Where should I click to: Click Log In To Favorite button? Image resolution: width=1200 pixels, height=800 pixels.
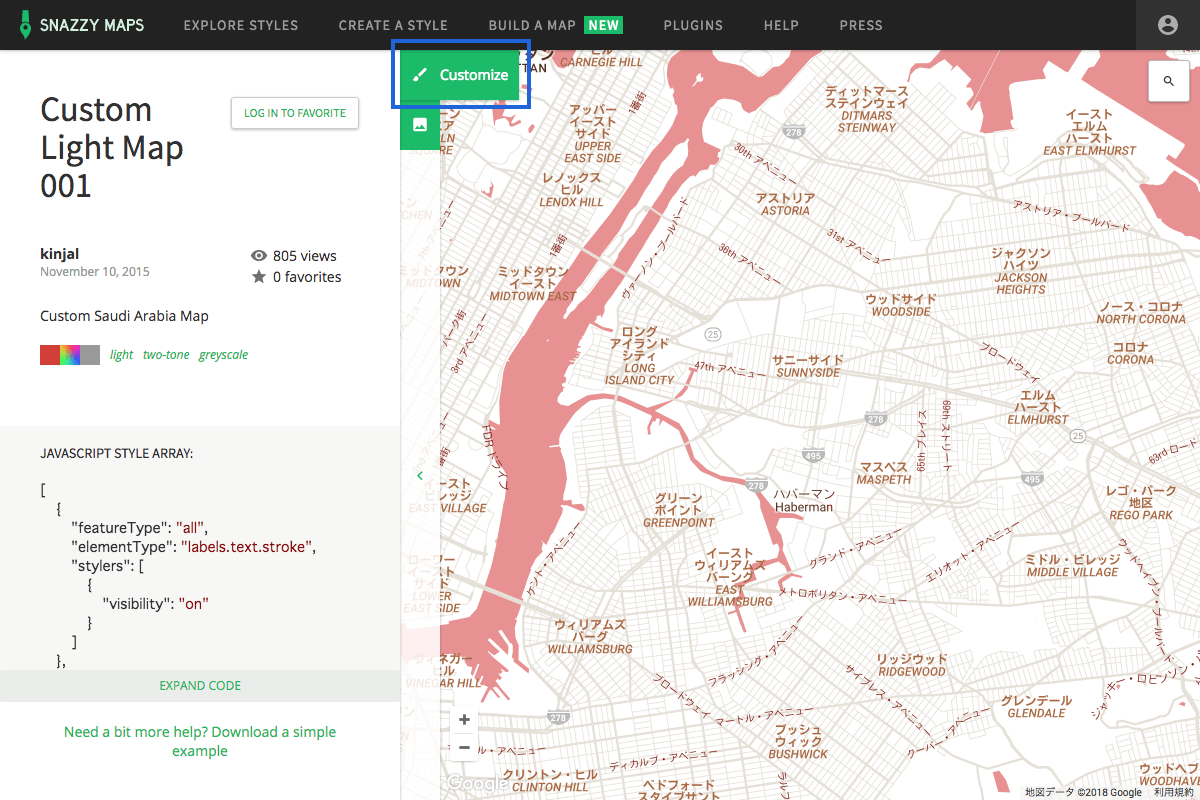pos(295,113)
